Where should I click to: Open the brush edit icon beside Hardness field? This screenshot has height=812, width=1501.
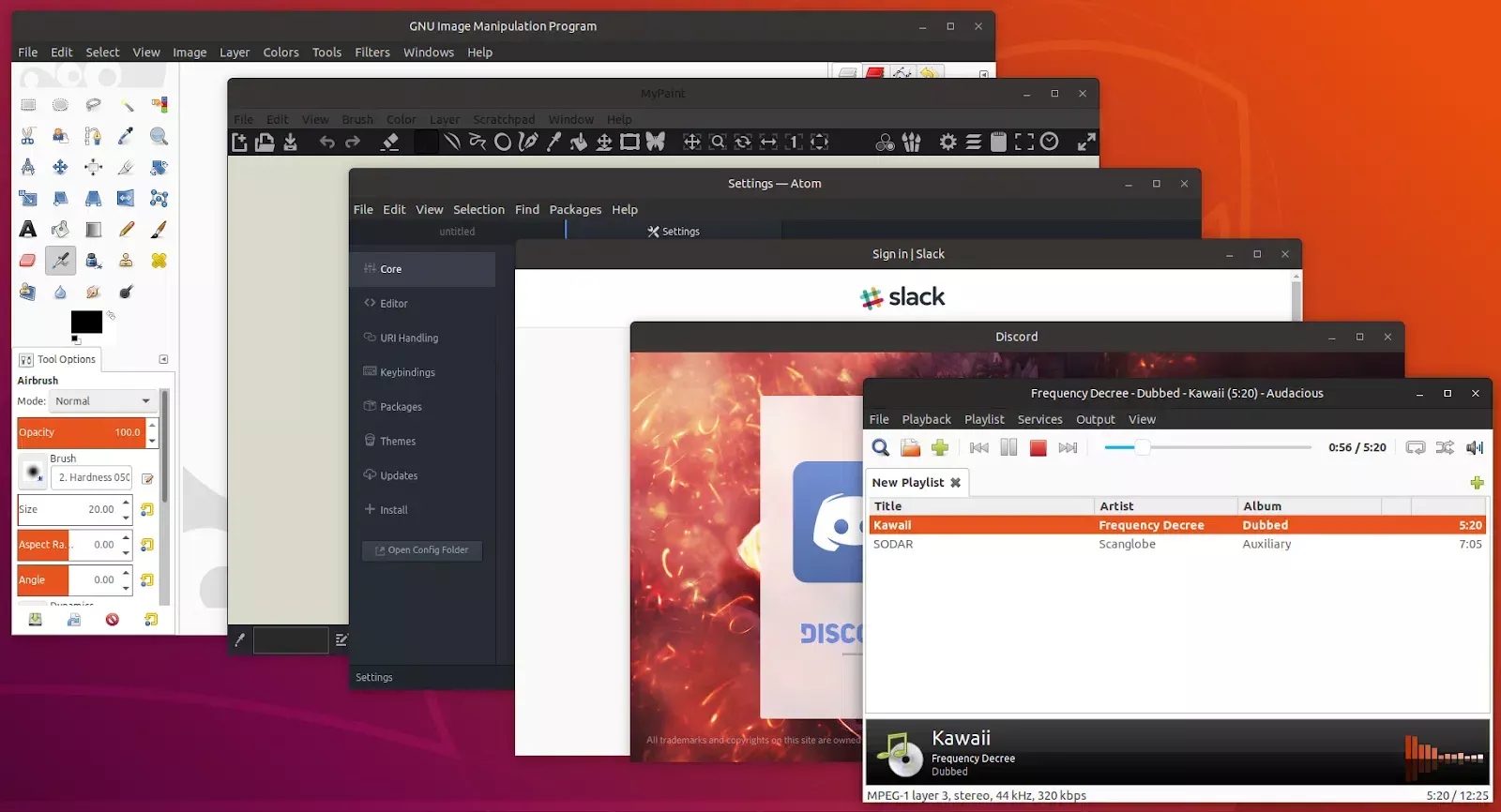pos(147,478)
